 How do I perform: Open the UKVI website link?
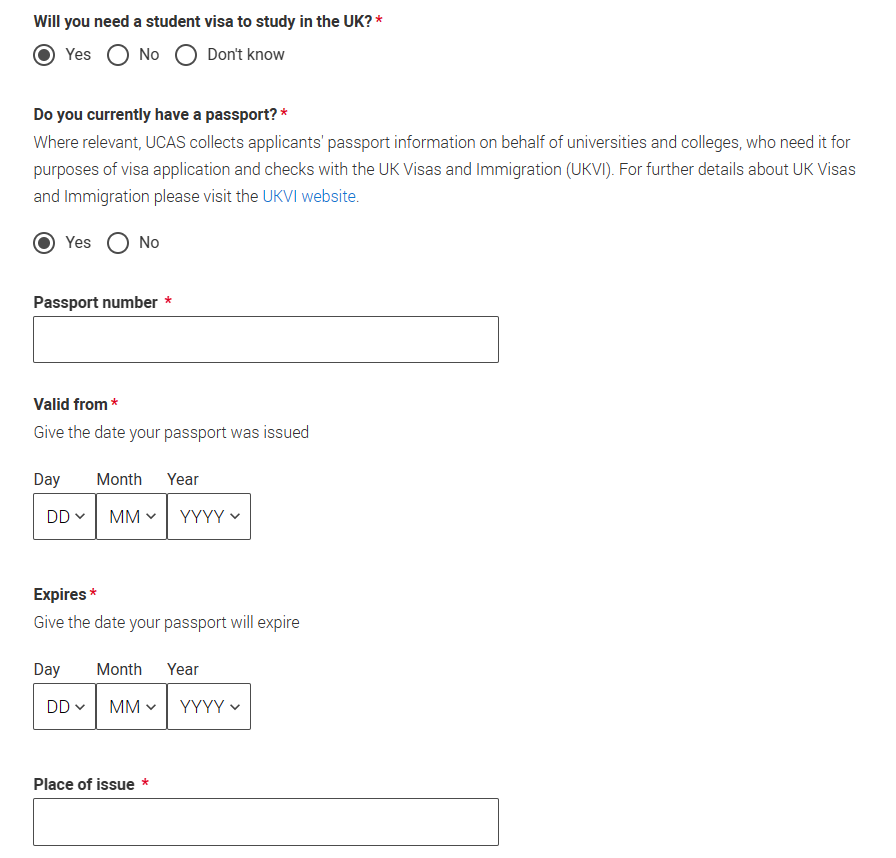(309, 197)
